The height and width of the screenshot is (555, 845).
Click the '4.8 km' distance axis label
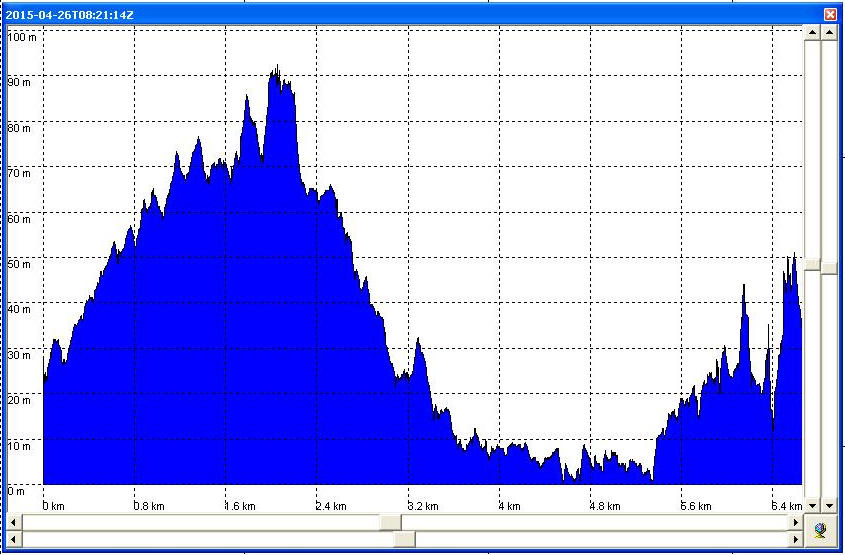point(605,507)
